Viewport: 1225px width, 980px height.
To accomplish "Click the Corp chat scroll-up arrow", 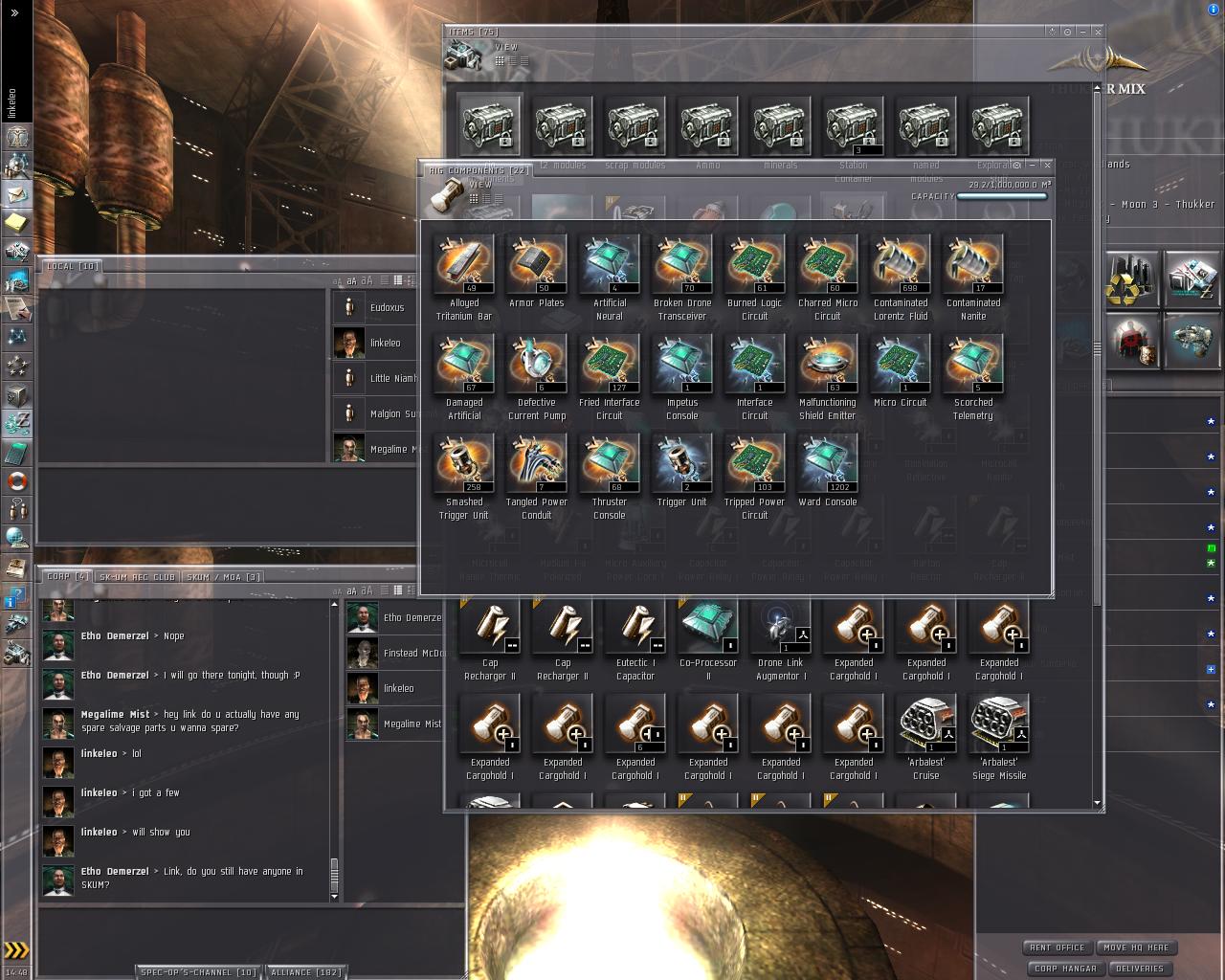I will click(x=334, y=604).
